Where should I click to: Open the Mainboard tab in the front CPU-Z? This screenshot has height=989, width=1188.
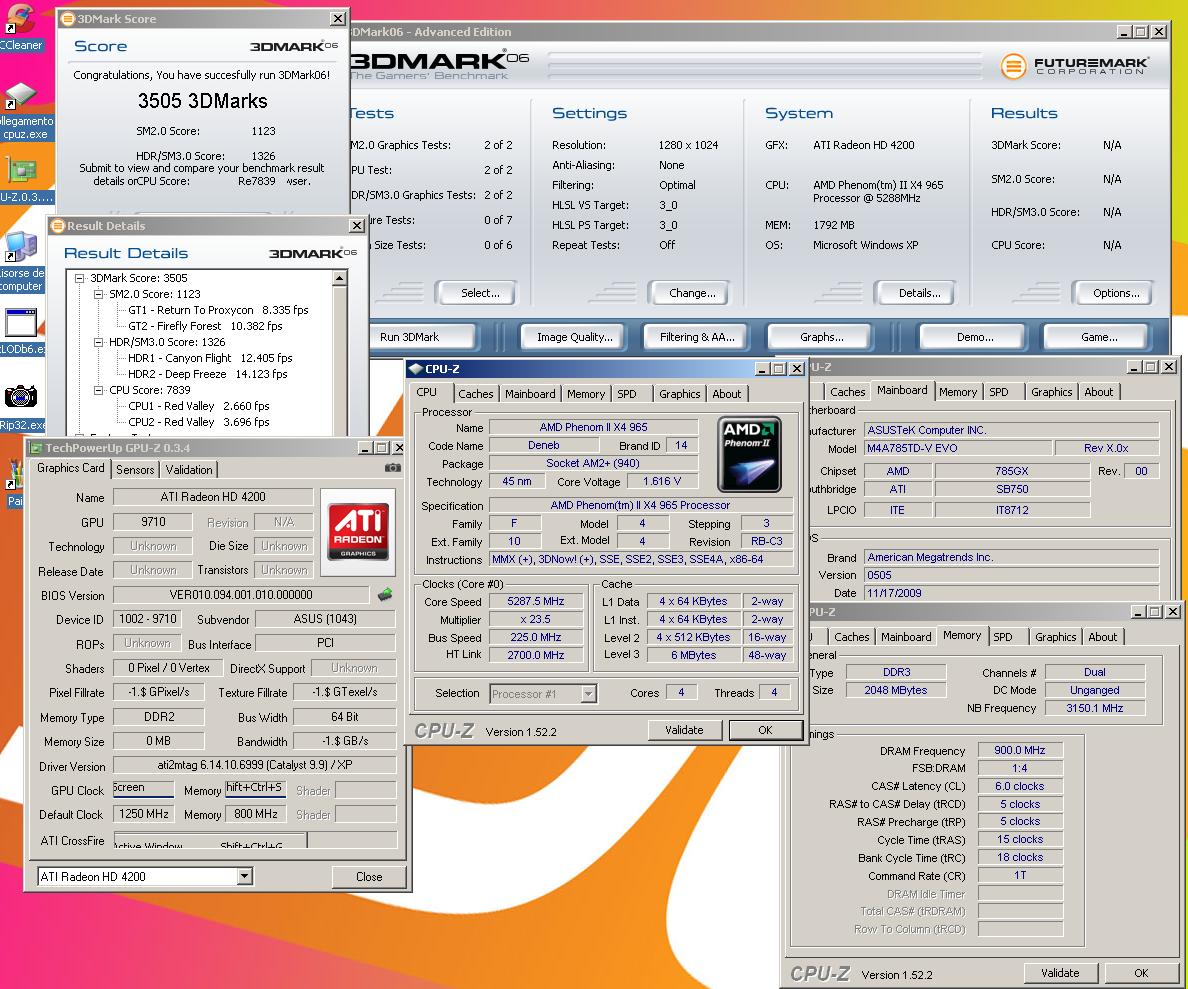pos(530,394)
